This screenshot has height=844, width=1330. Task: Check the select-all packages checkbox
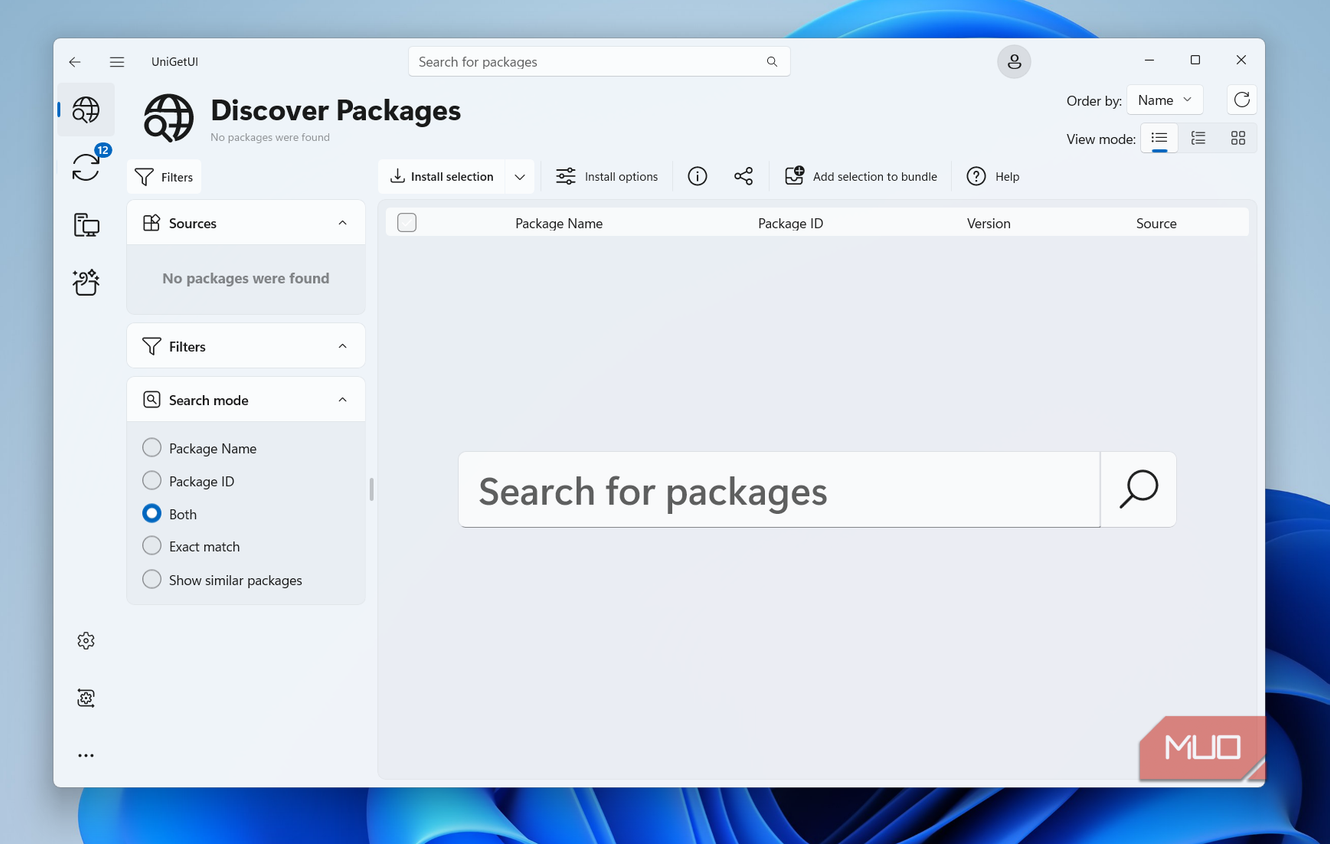pos(407,223)
